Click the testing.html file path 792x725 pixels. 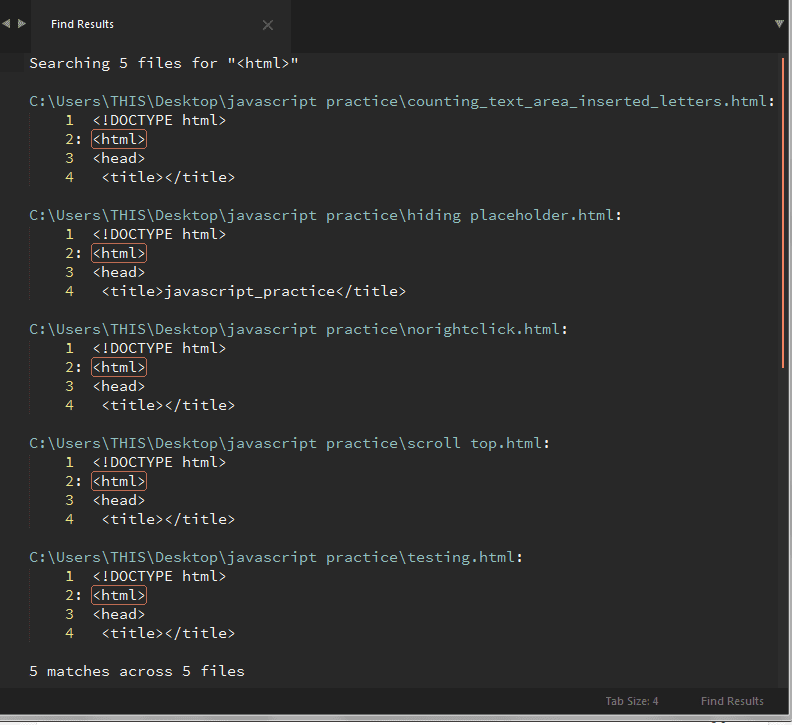coord(275,557)
